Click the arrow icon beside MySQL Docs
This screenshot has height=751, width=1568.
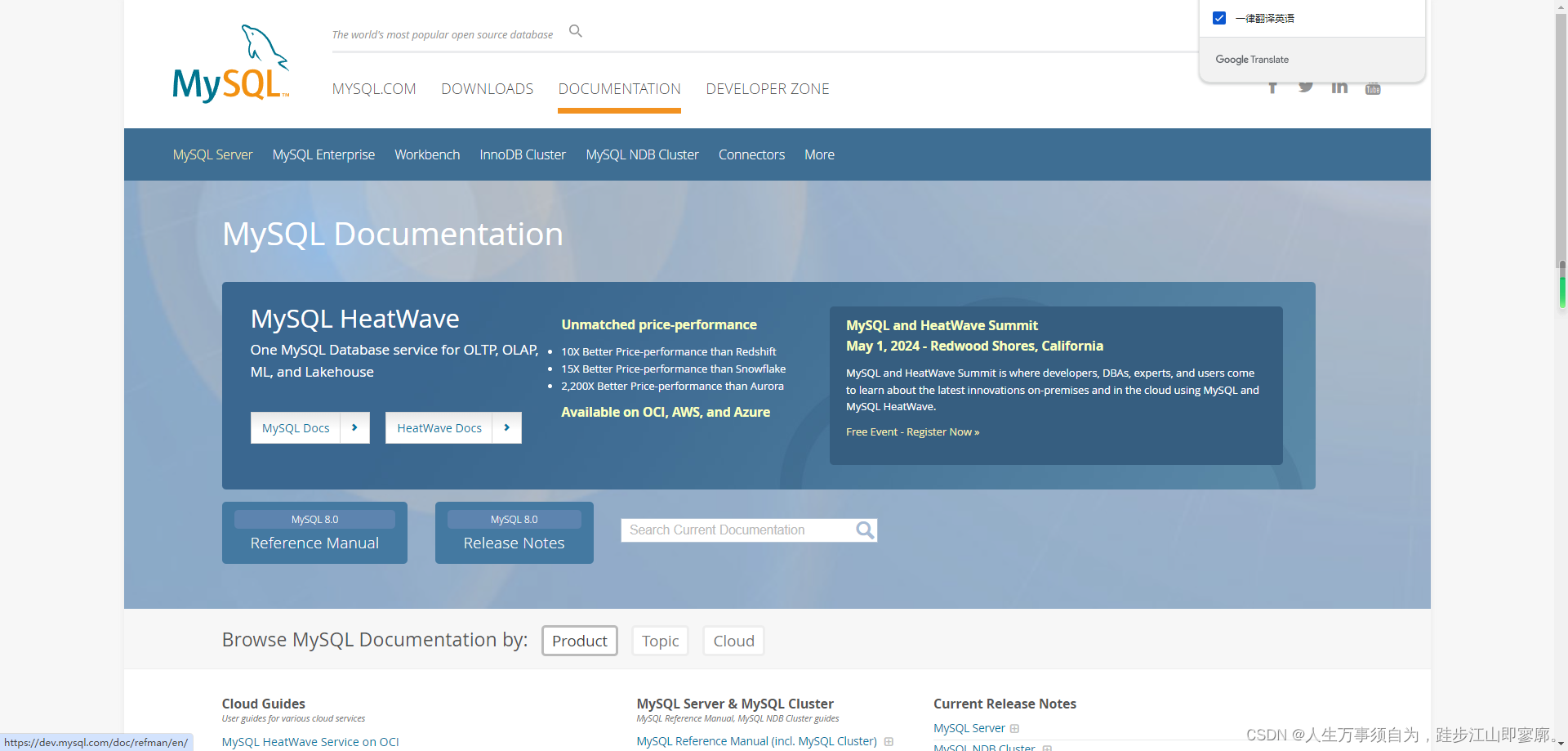[x=354, y=427]
